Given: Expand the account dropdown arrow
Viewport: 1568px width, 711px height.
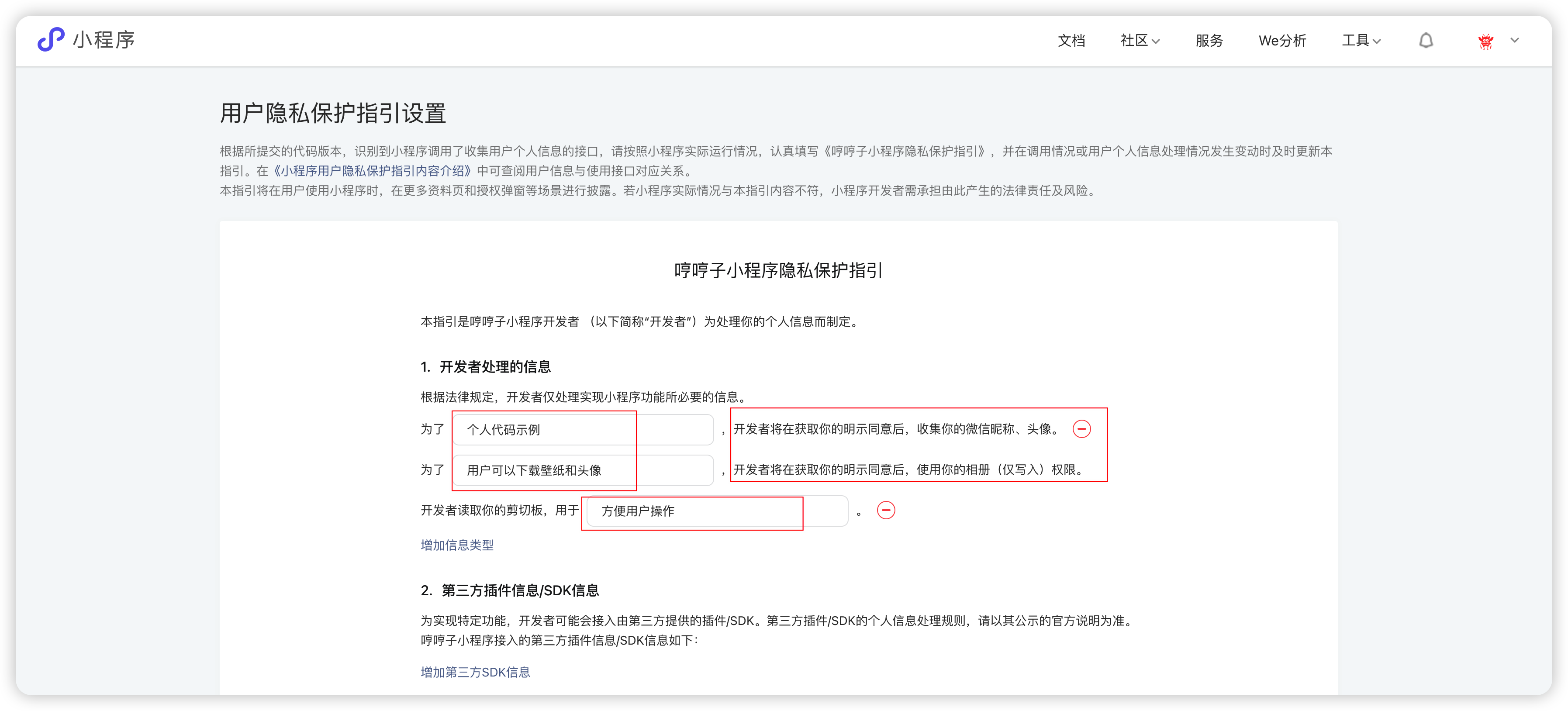Looking at the screenshot, I should 1514,41.
